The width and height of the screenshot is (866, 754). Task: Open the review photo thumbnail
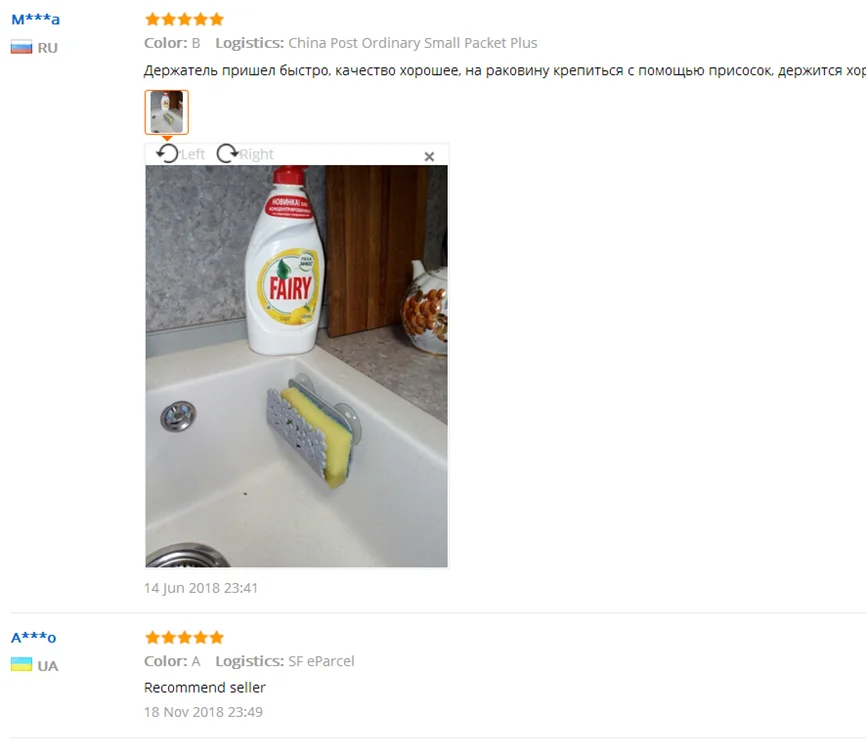point(167,112)
